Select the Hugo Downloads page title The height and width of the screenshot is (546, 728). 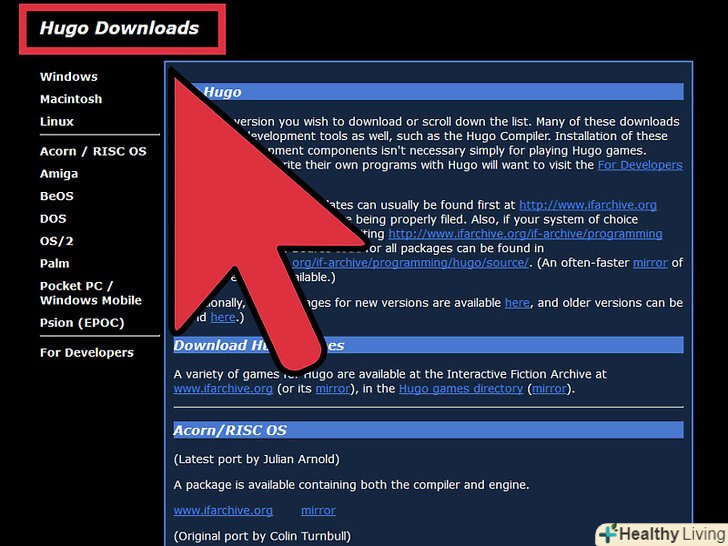pos(119,28)
